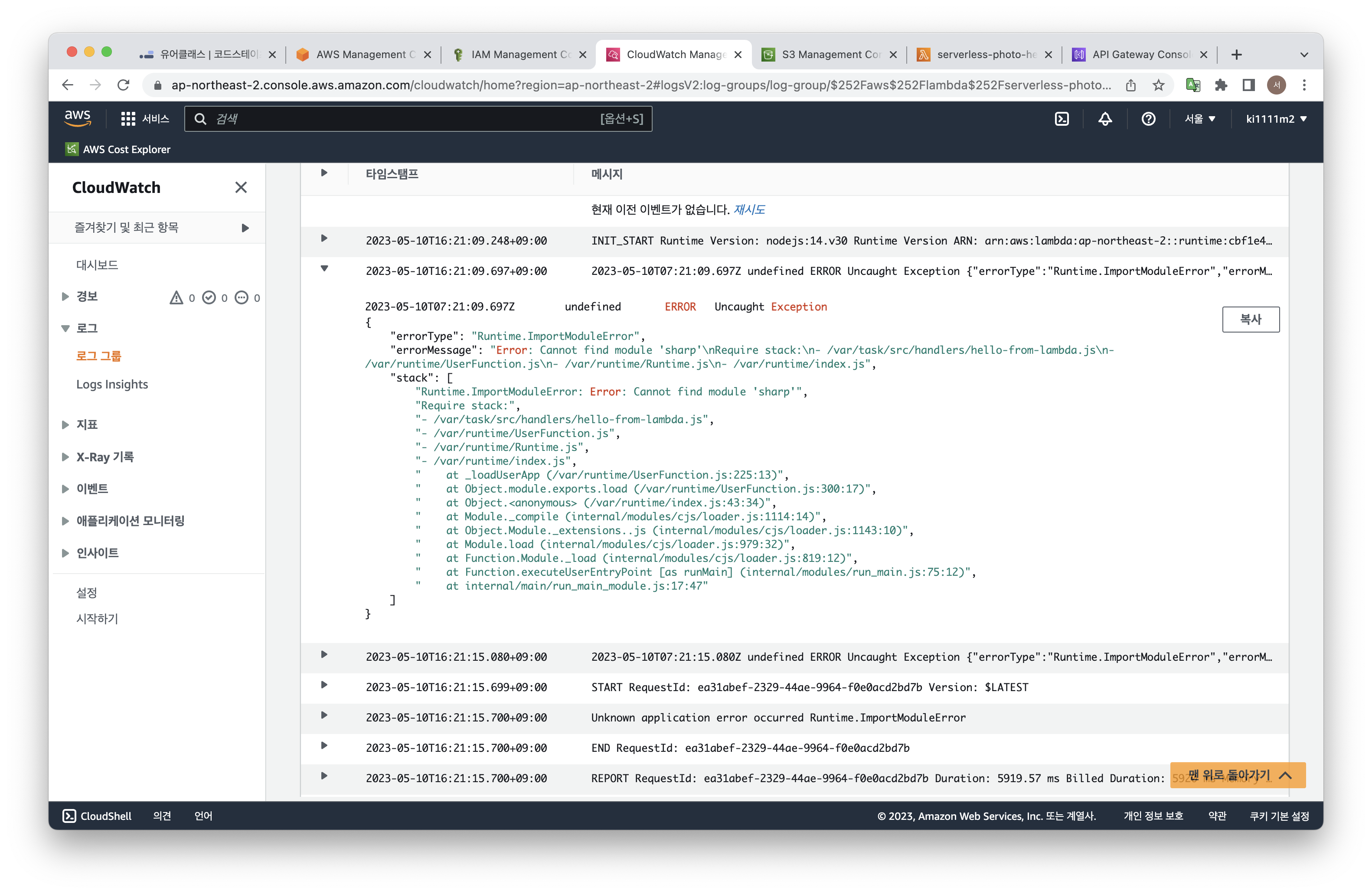
Task: Click the OK alarms check-circle icon
Action: click(x=209, y=298)
